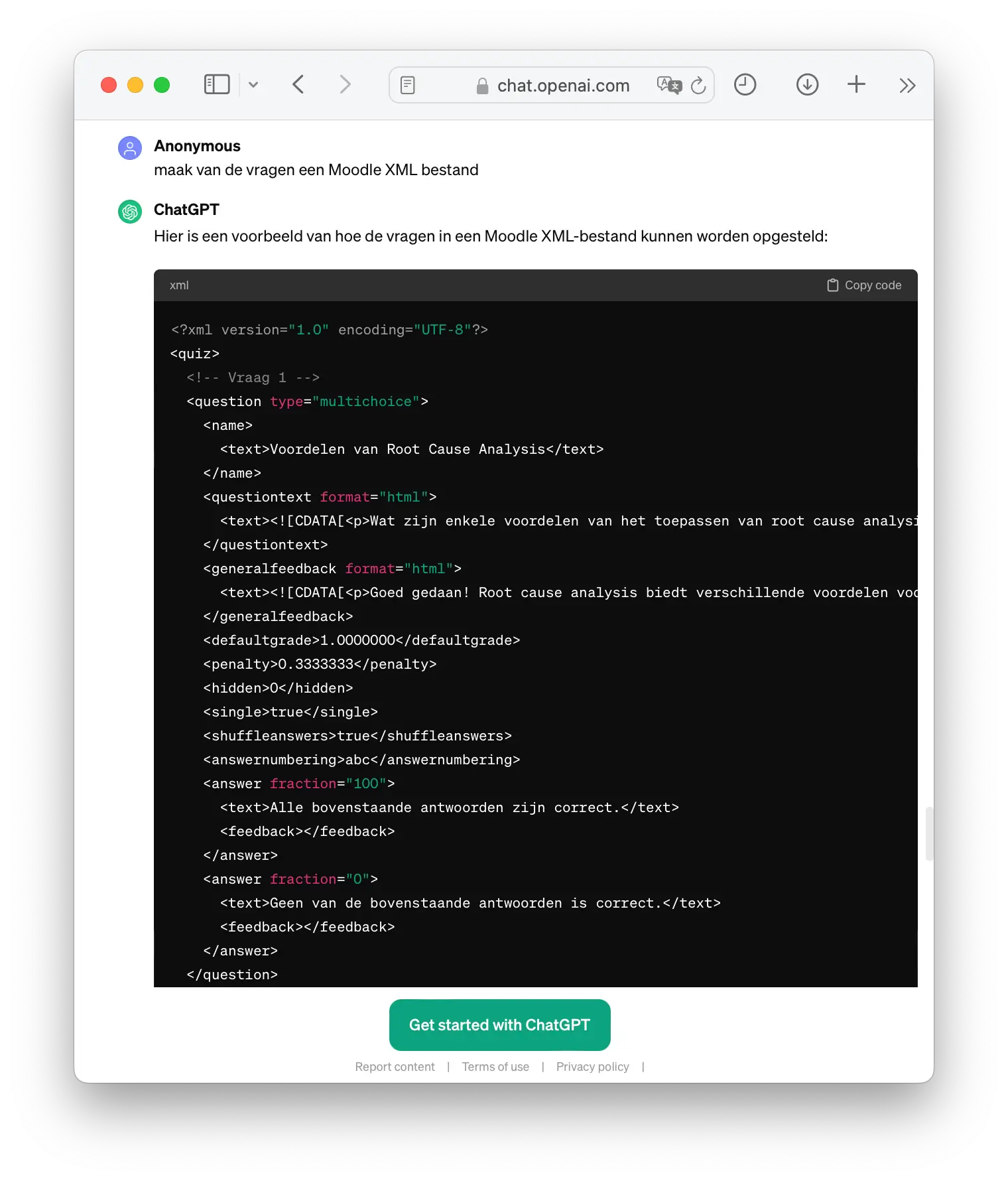Click the question type="multichoice" line
This screenshot has width=1008, height=1181.
point(308,401)
